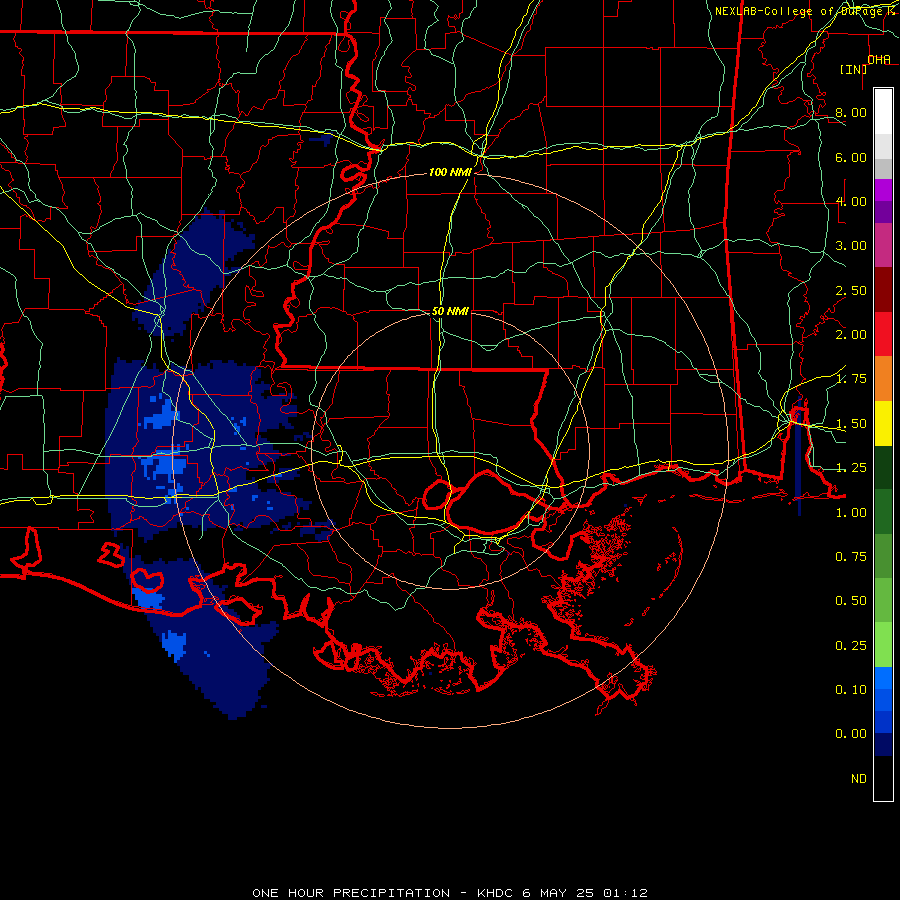Select the 1.25 legend value
Viewport: 900px width, 900px height.
(x=851, y=468)
